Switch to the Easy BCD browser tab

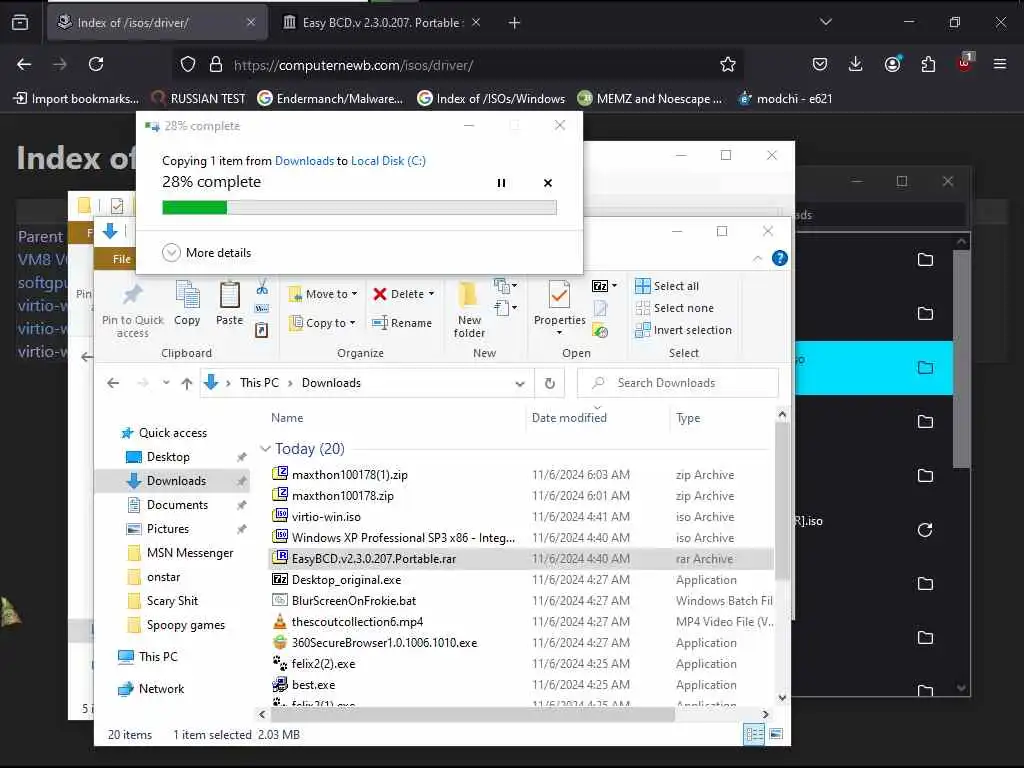point(383,23)
